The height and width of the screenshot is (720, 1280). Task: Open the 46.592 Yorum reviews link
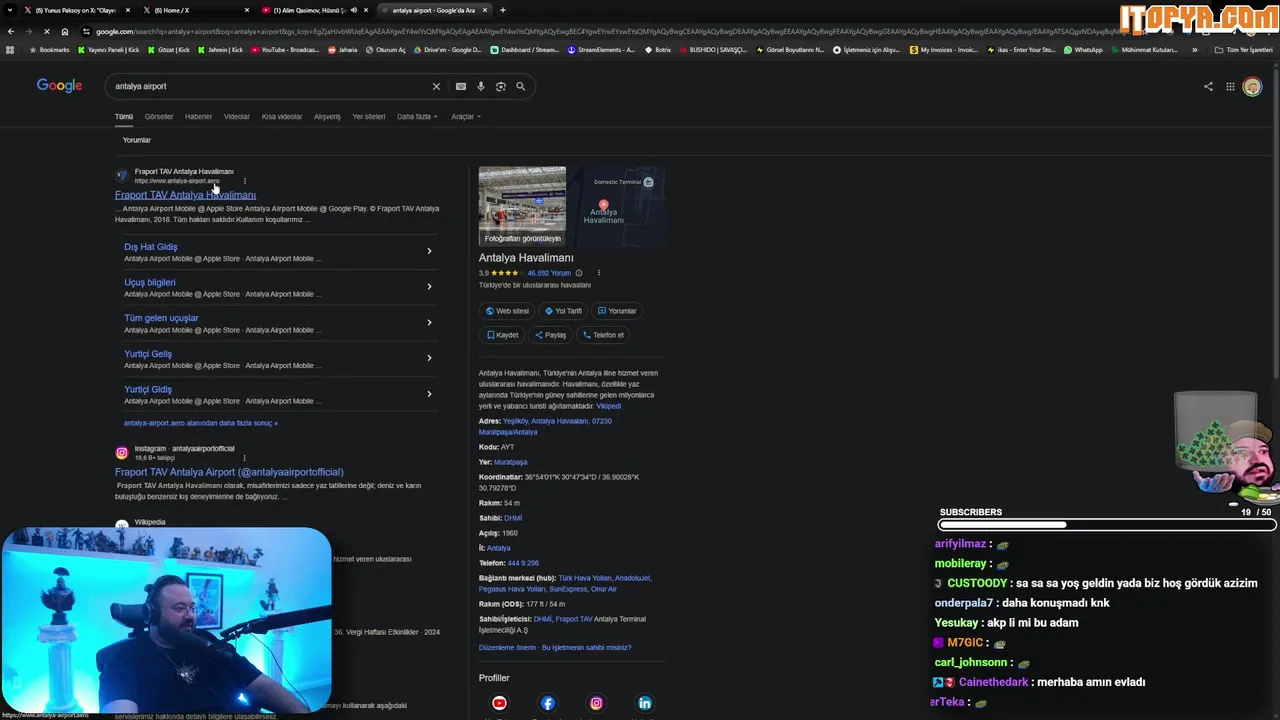coord(549,273)
